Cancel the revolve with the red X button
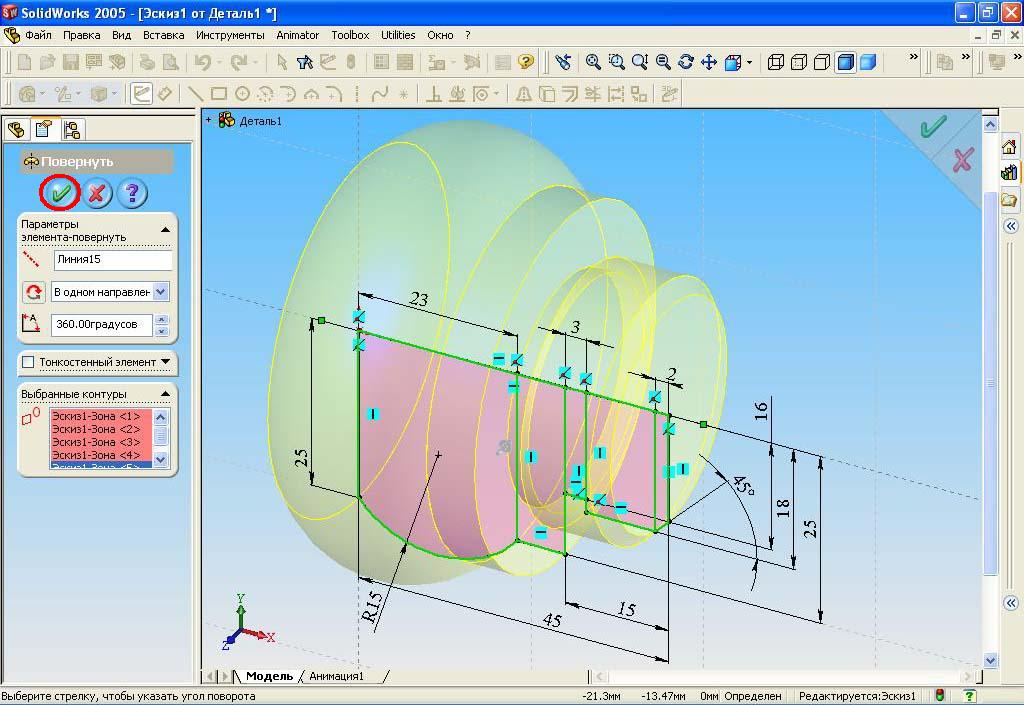Image resolution: width=1024 pixels, height=705 pixels. point(97,193)
